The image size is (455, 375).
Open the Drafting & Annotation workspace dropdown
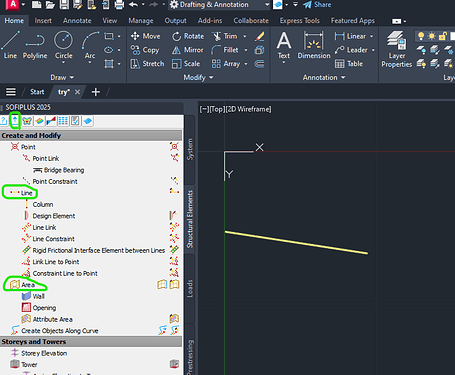[x=220, y=5]
